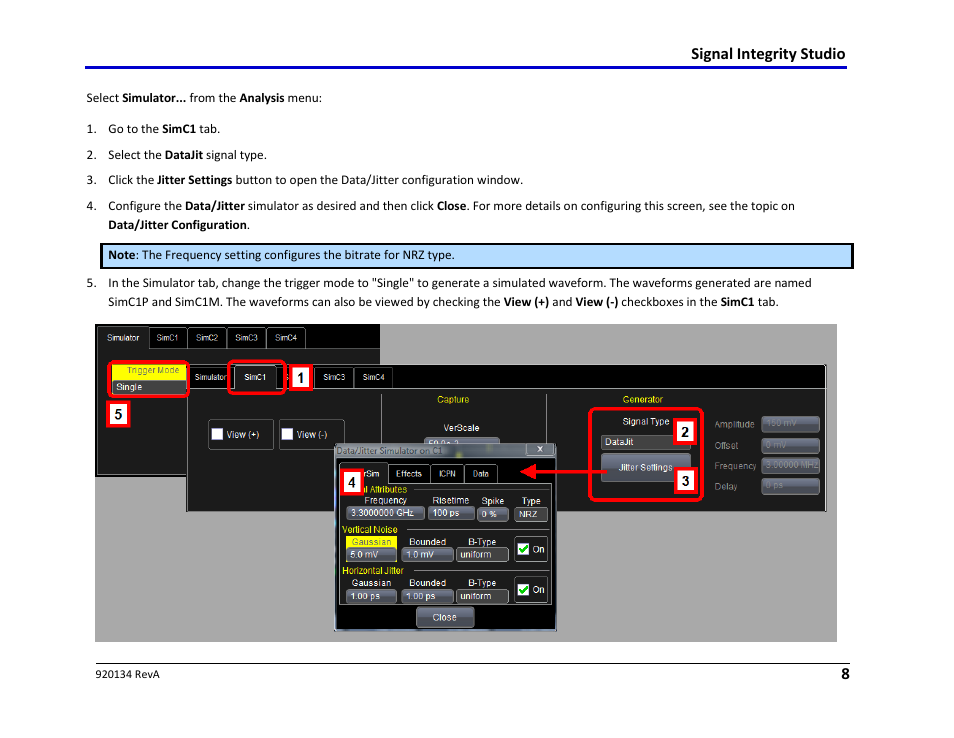Click the Risetime 100 ps field
This screenshot has width=954, height=738.
click(x=451, y=513)
